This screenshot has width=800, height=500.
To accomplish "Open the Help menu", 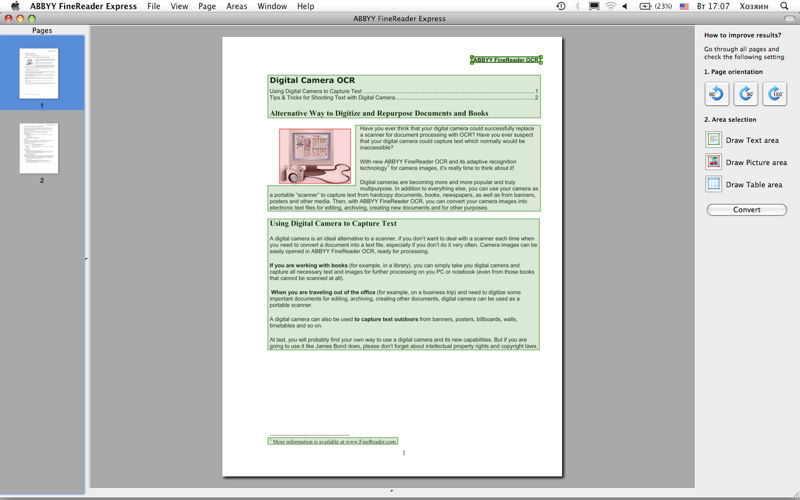I will pos(306,6).
